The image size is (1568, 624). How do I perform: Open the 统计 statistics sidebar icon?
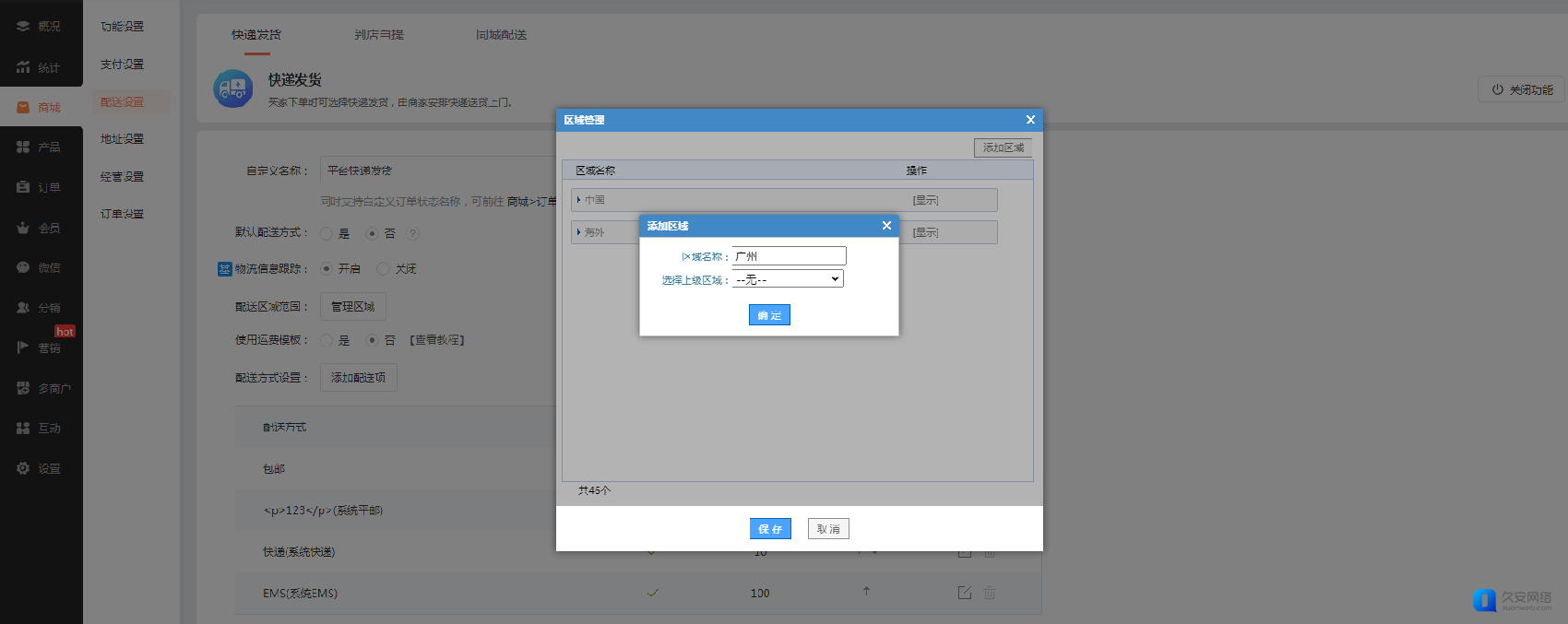(23, 67)
